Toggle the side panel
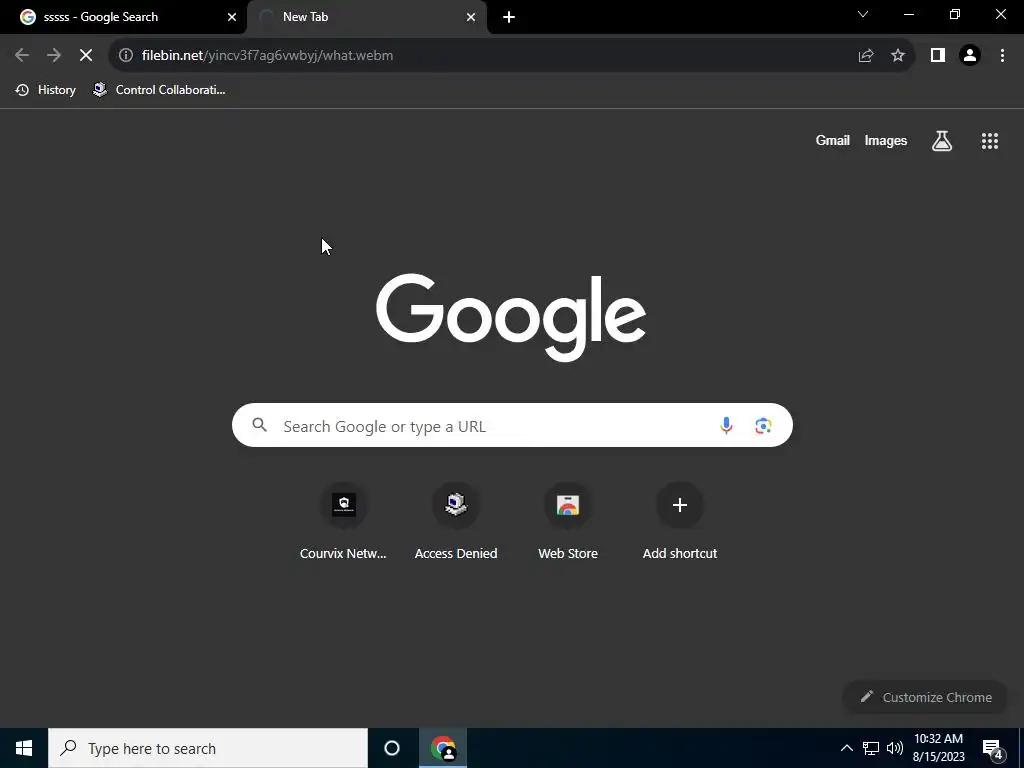This screenshot has width=1024, height=768. pos(938,56)
